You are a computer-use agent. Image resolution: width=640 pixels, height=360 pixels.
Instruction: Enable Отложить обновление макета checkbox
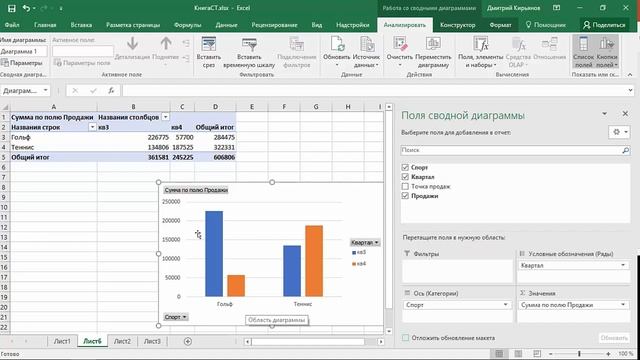pos(405,338)
